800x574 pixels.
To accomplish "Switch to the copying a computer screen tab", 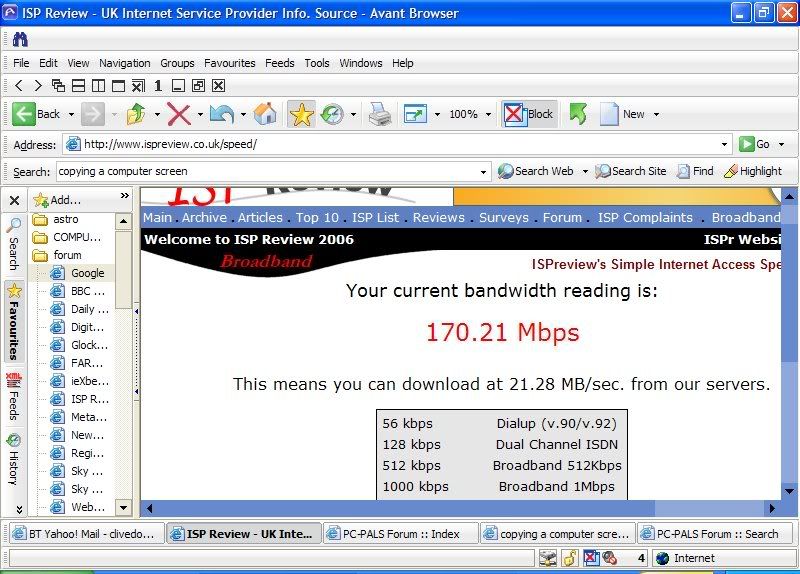I will pos(558,534).
